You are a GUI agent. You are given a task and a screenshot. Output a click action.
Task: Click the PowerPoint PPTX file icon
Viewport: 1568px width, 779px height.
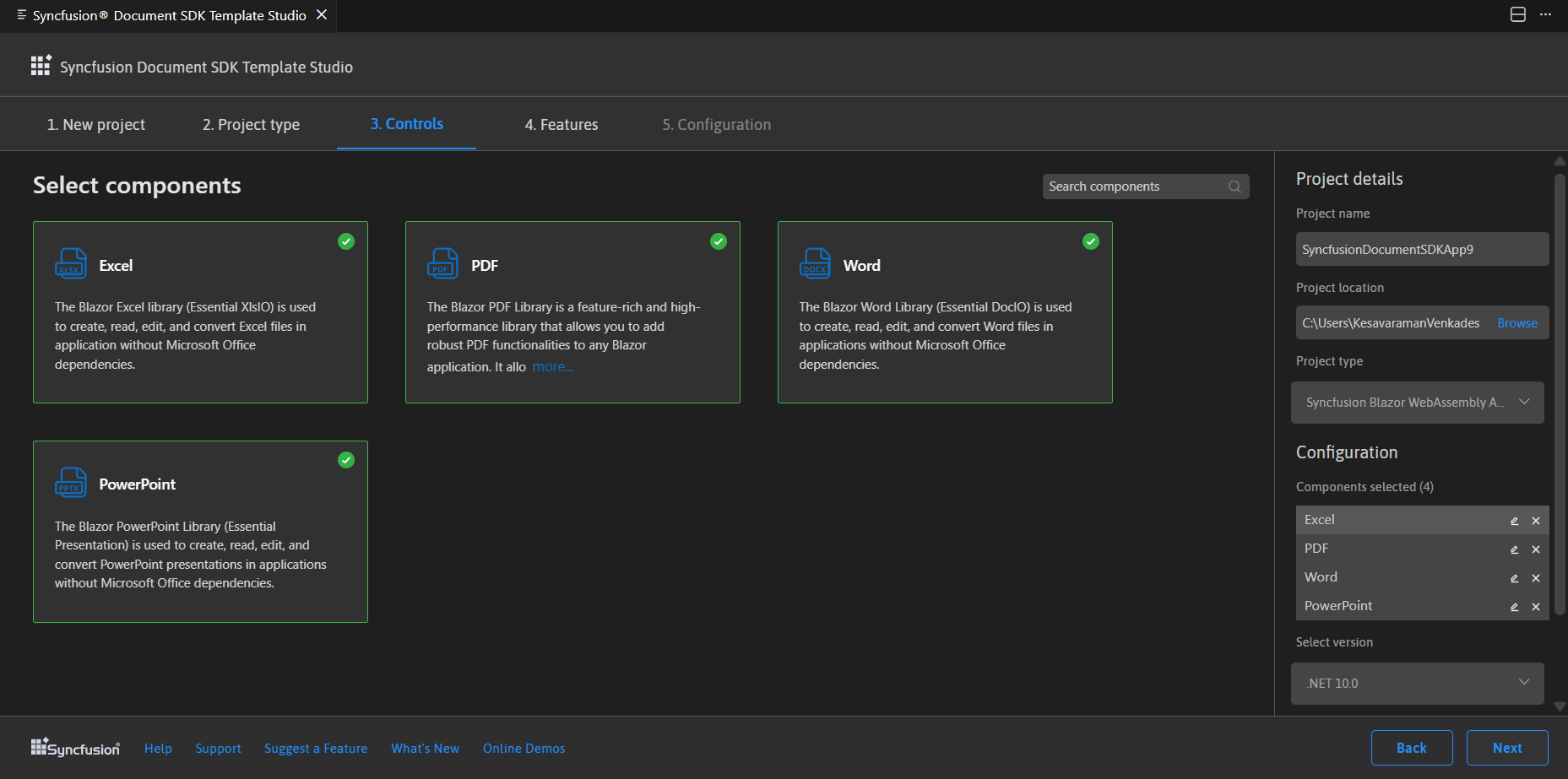[71, 483]
